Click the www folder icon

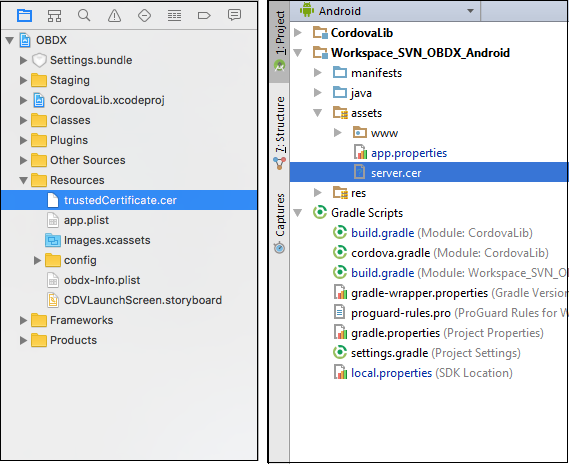coord(360,132)
